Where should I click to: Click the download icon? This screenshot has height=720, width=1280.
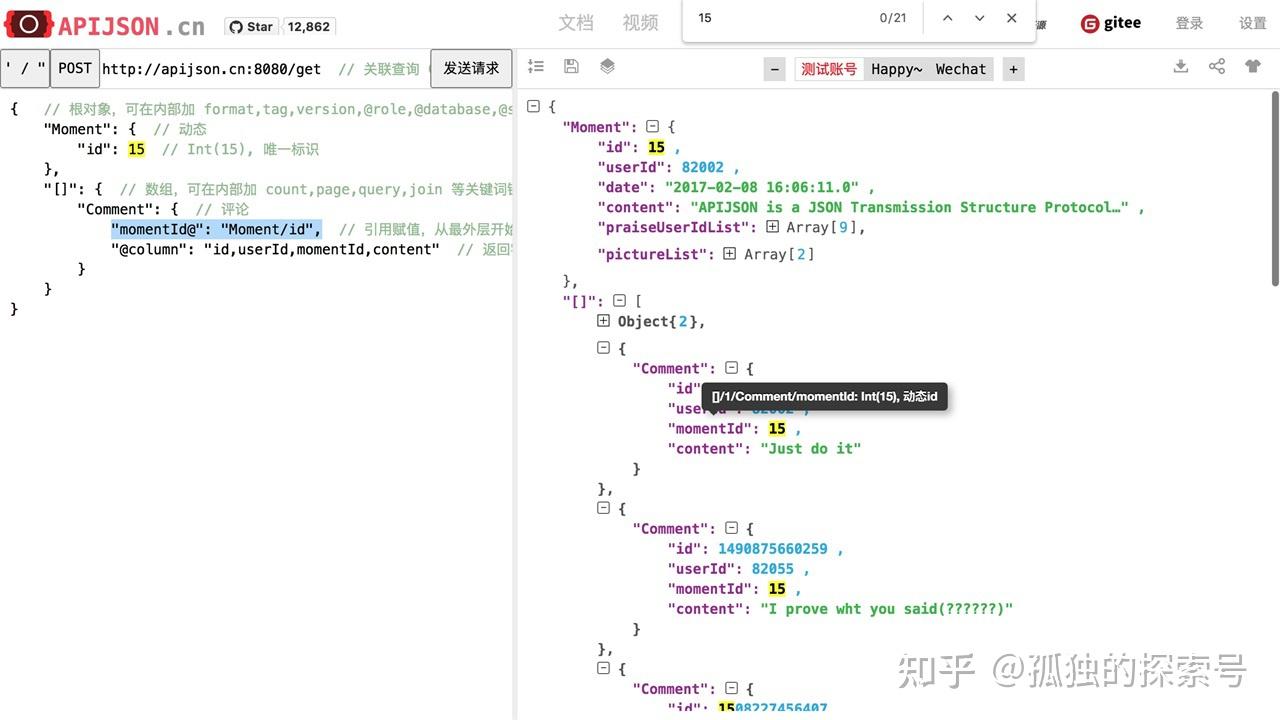[x=1181, y=66]
